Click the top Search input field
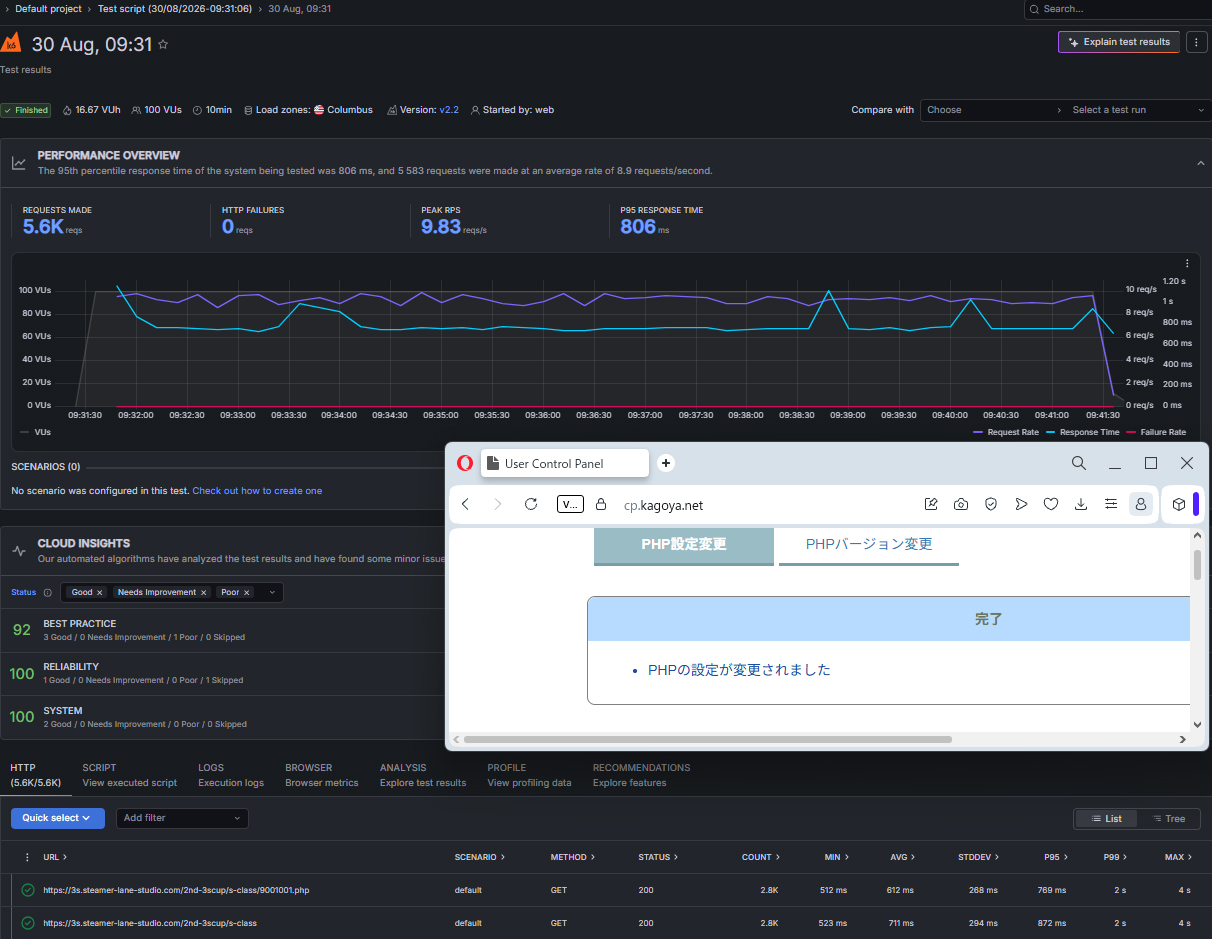The image size is (1212, 939). [1118, 9]
